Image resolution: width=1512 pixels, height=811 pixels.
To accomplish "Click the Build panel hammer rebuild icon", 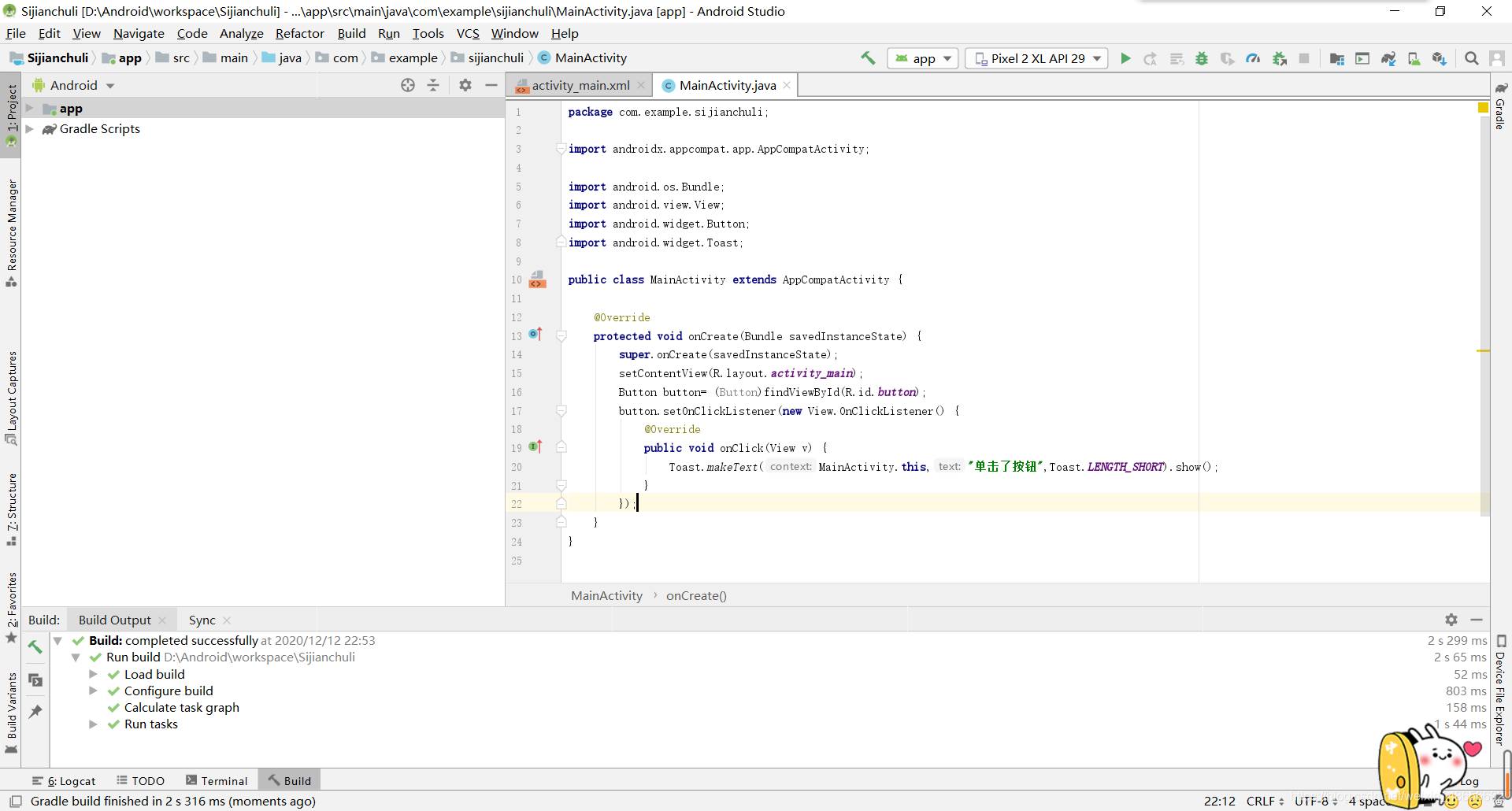I will coord(35,647).
